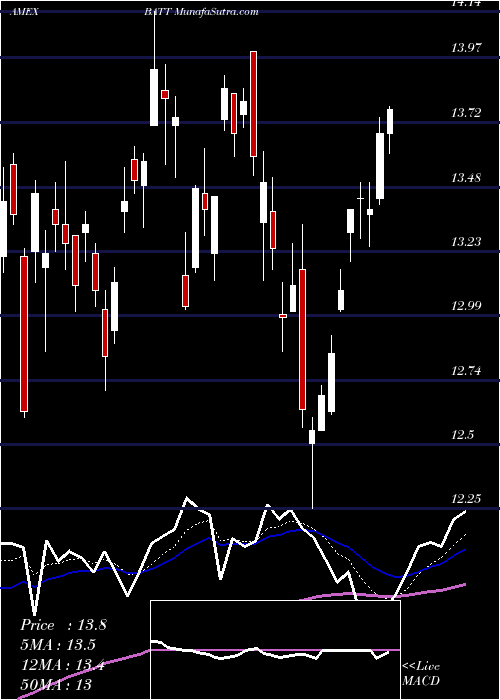Click the AMEX exchange label

25,12
